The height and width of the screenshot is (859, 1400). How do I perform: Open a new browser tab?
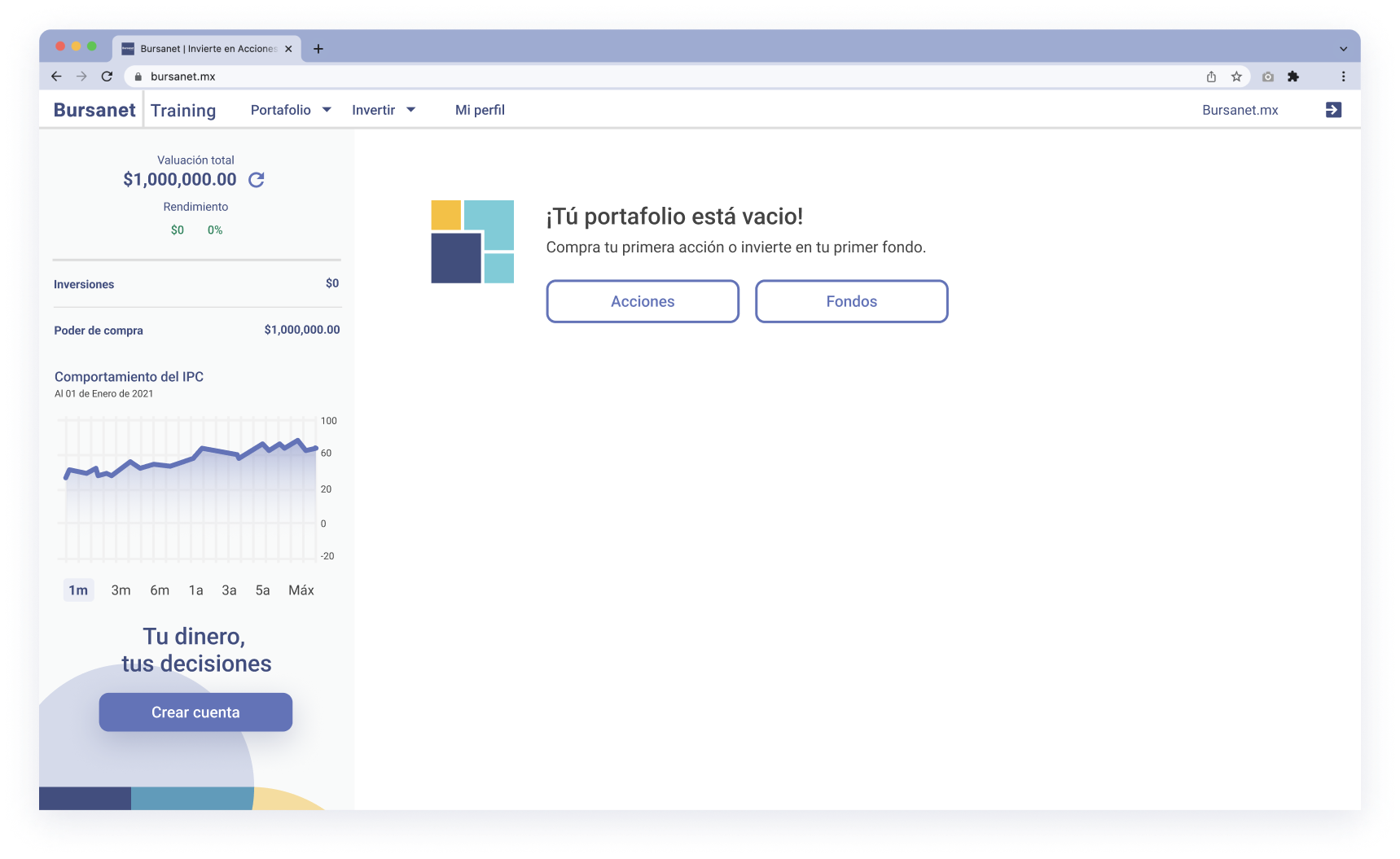point(318,49)
